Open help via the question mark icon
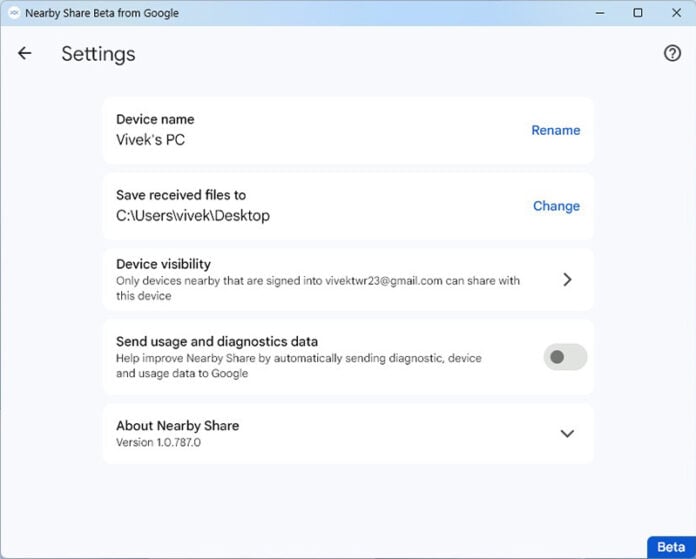The image size is (696, 559). click(672, 54)
